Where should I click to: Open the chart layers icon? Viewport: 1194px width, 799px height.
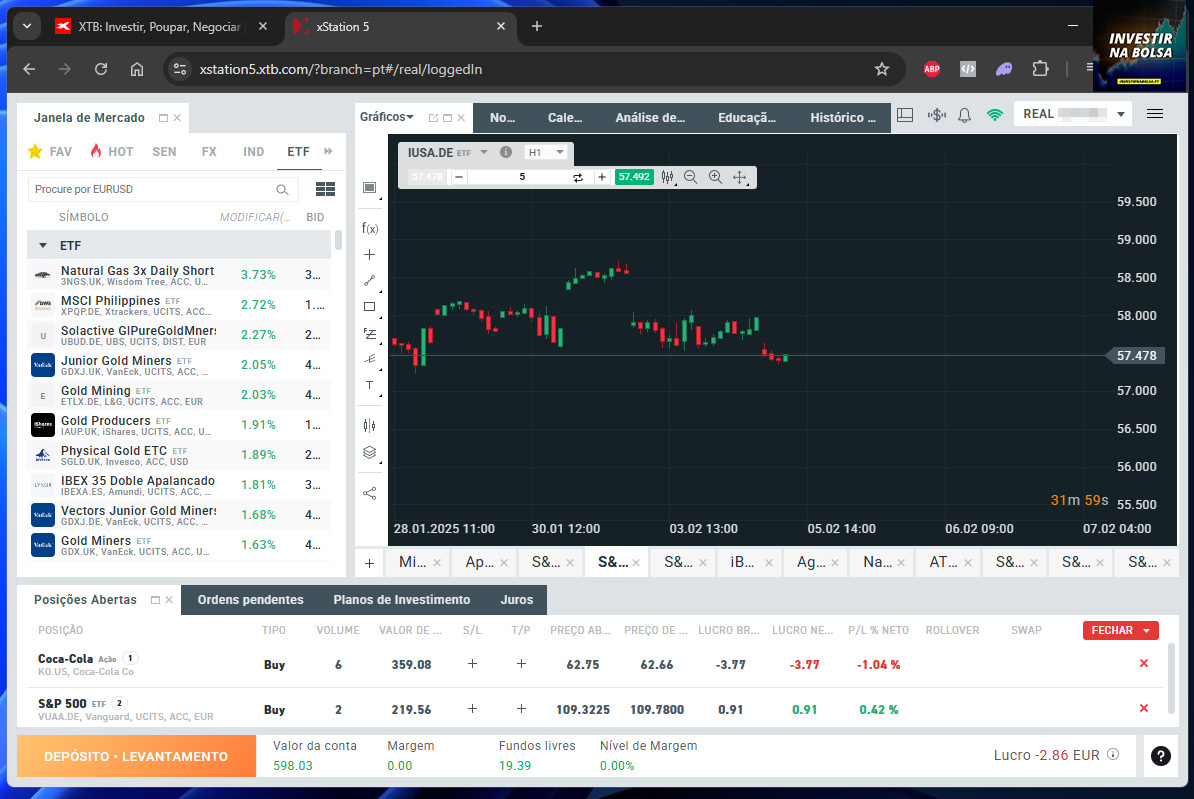pos(369,452)
